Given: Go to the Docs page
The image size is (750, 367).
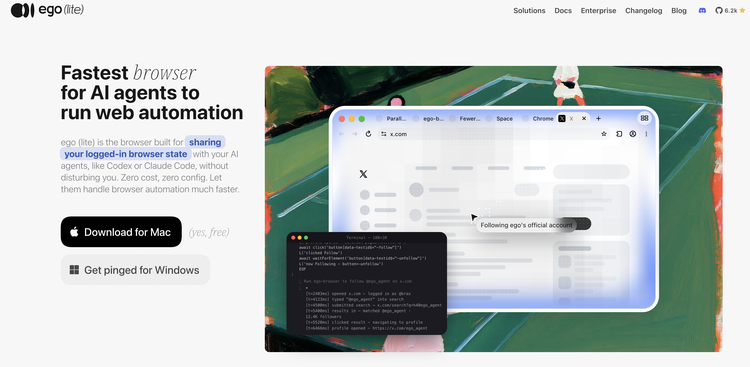Looking at the screenshot, I should [x=563, y=11].
